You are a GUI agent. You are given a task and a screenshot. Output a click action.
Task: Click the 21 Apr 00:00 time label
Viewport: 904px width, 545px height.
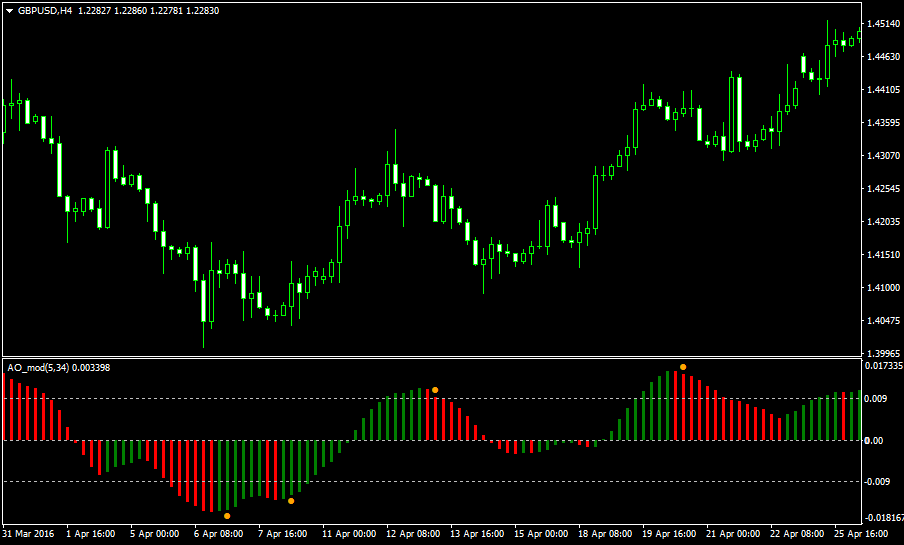click(733, 534)
